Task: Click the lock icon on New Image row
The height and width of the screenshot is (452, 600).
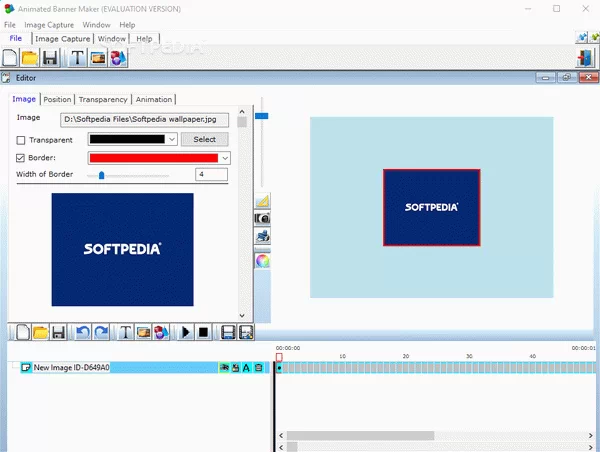Action: click(235, 368)
